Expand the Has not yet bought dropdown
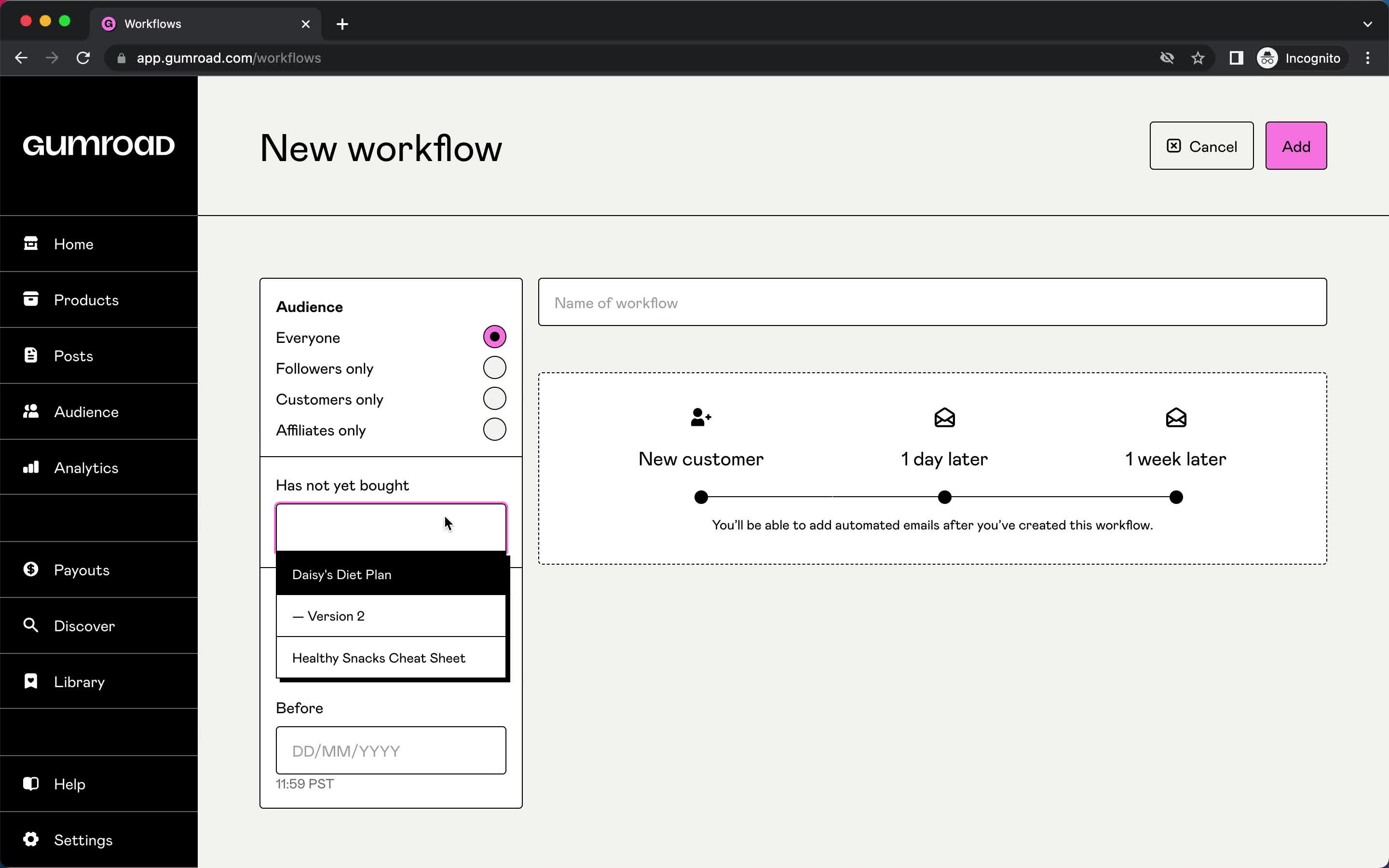 pos(391,525)
